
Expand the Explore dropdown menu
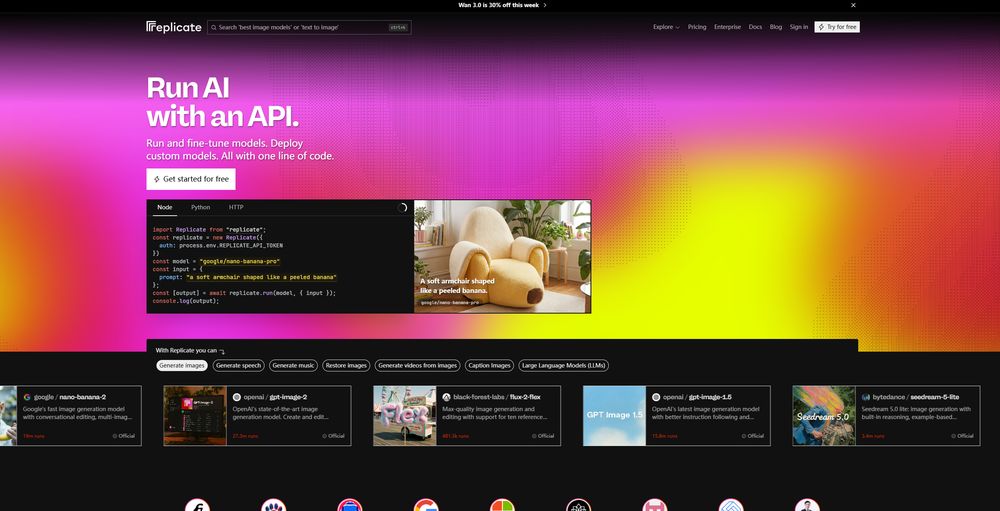pyautogui.click(x=666, y=27)
